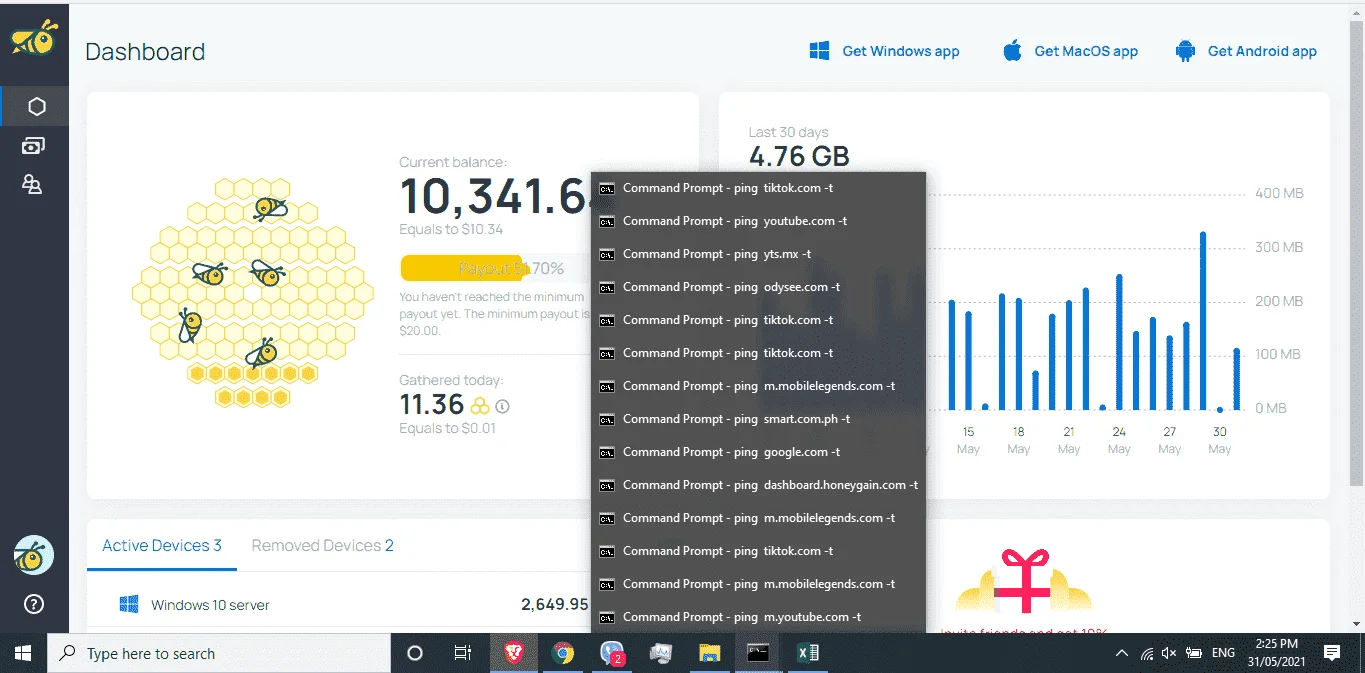Click the Apple logo download icon

(1012, 51)
